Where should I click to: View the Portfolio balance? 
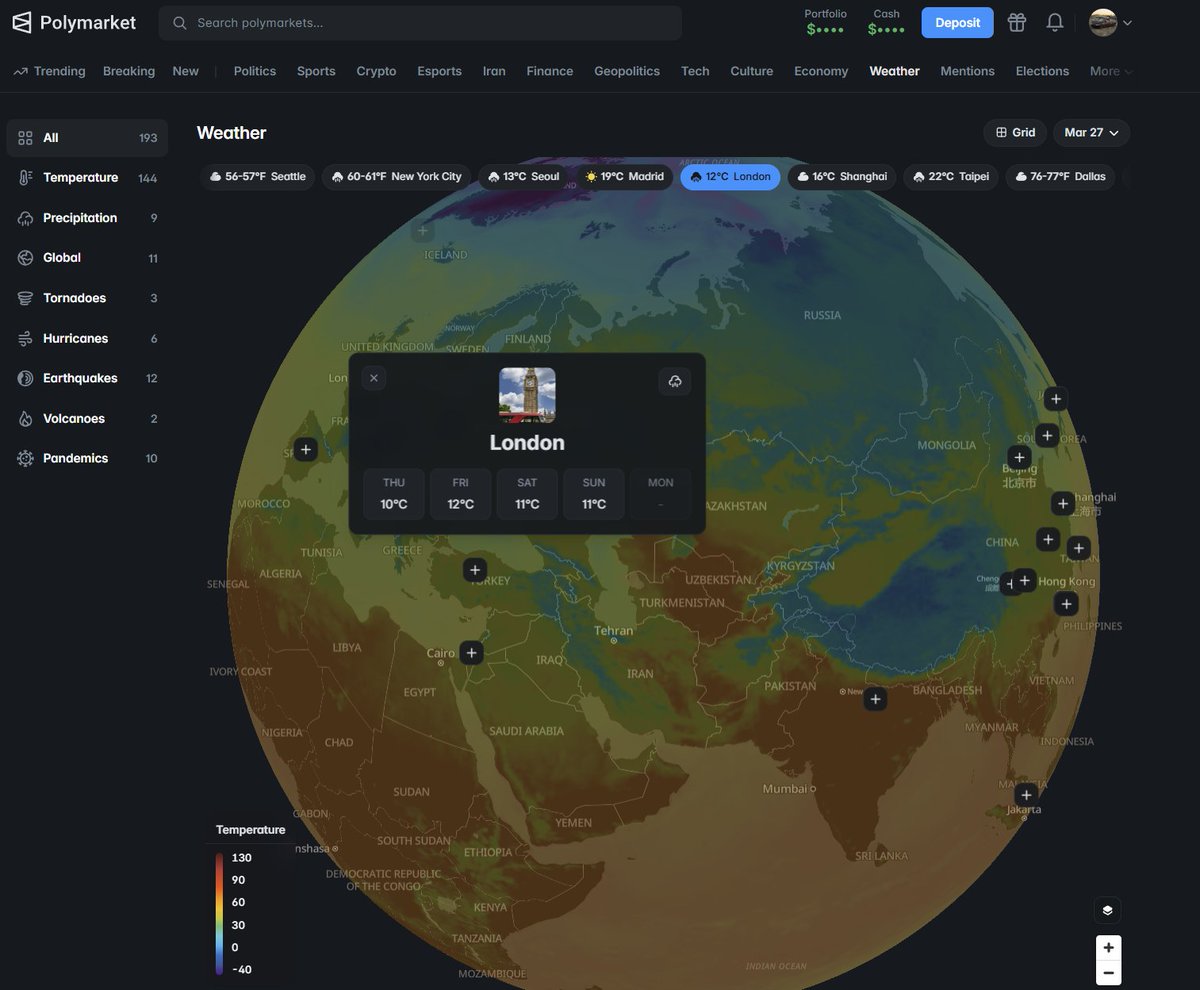825,22
